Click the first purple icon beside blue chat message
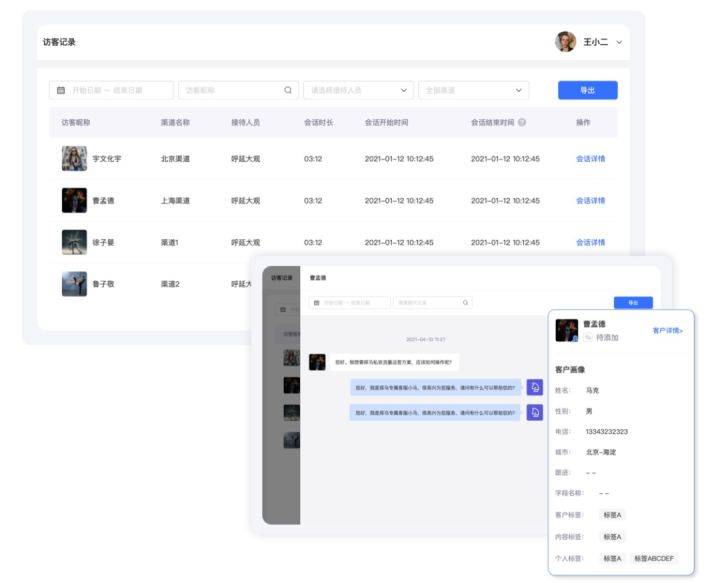 pos(534,387)
